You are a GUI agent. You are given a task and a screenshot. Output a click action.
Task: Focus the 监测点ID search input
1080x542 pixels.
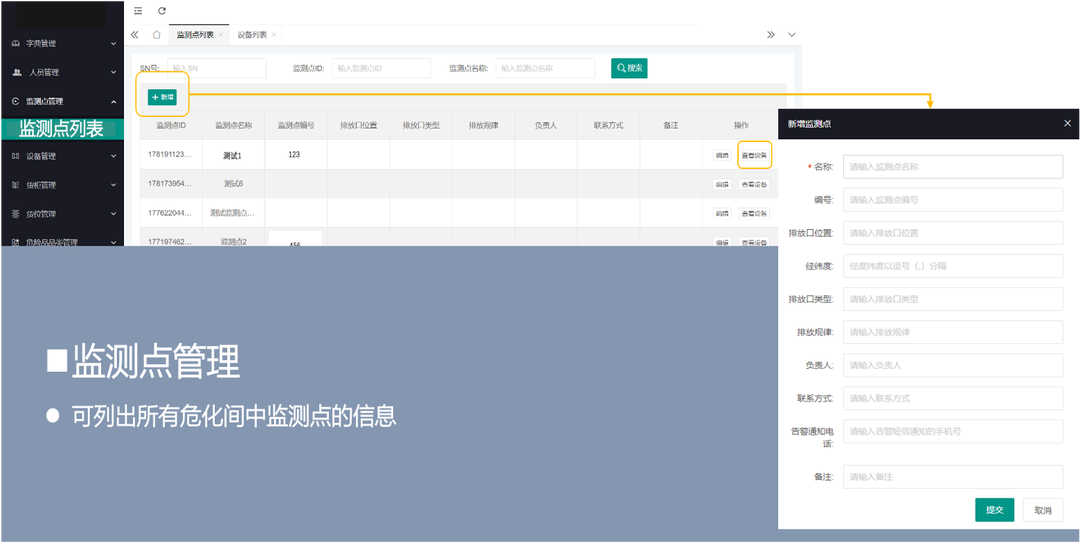click(x=381, y=68)
